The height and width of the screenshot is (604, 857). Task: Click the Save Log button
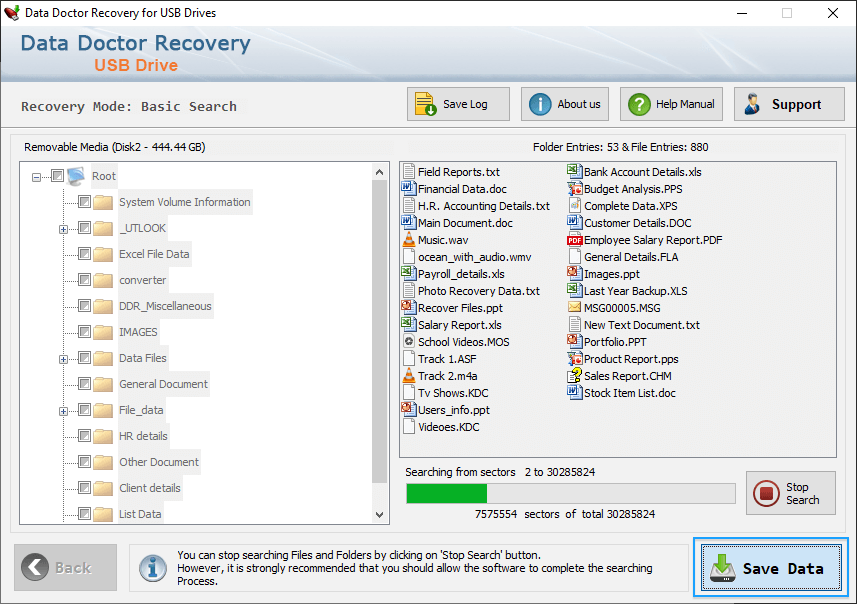tap(458, 104)
